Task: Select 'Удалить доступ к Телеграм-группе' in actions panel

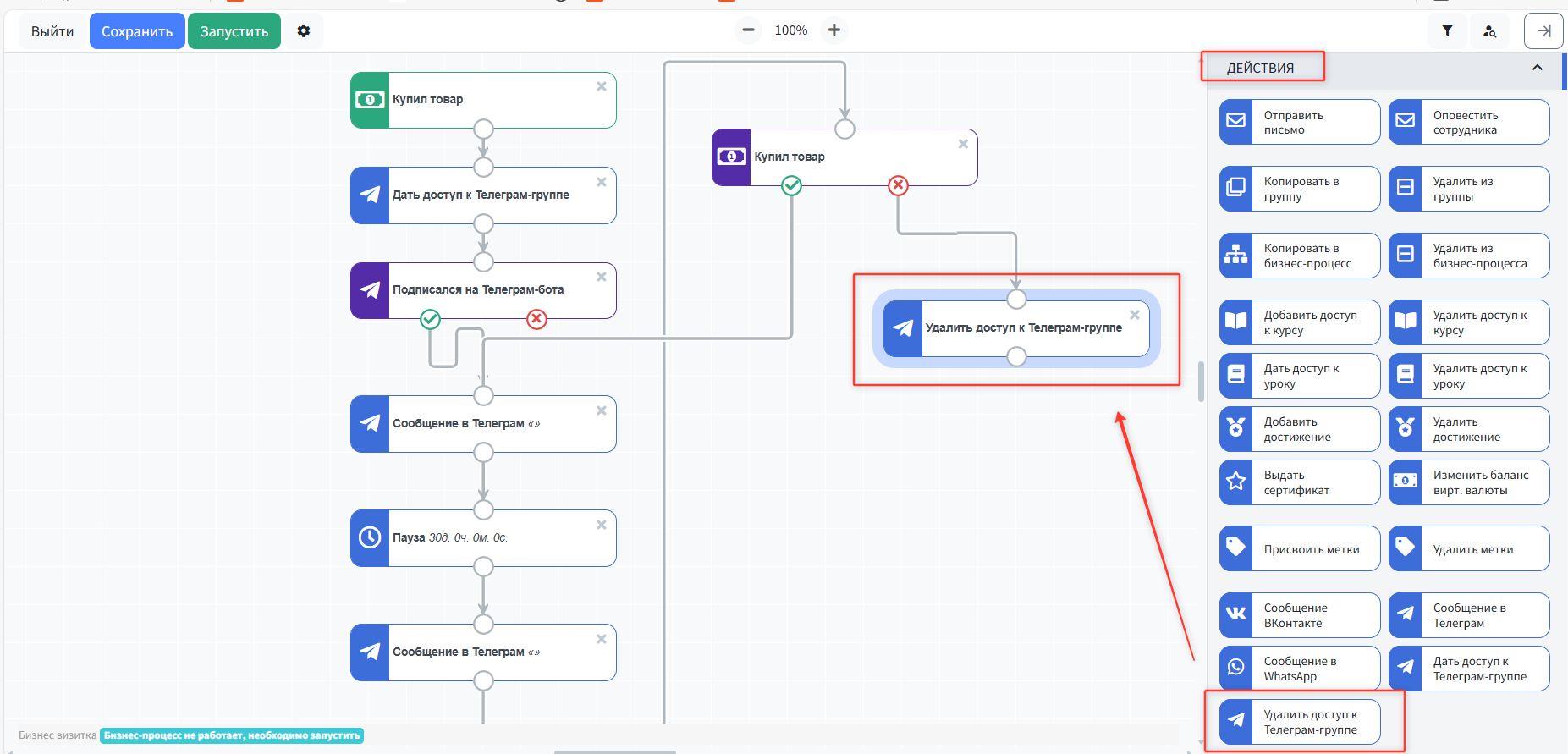Action: [1299, 722]
